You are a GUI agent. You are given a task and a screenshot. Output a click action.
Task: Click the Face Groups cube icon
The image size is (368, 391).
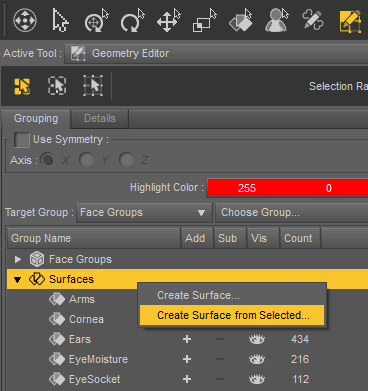tap(37, 259)
